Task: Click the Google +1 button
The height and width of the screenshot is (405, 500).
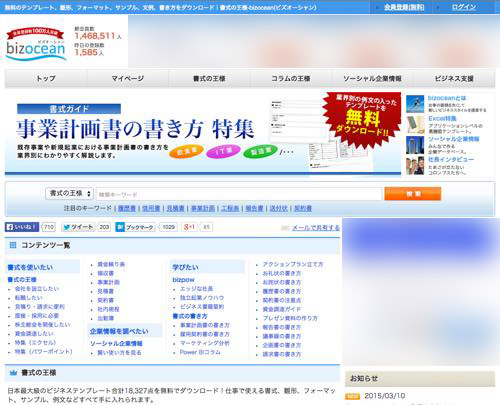Action: click(x=189, y=227)
